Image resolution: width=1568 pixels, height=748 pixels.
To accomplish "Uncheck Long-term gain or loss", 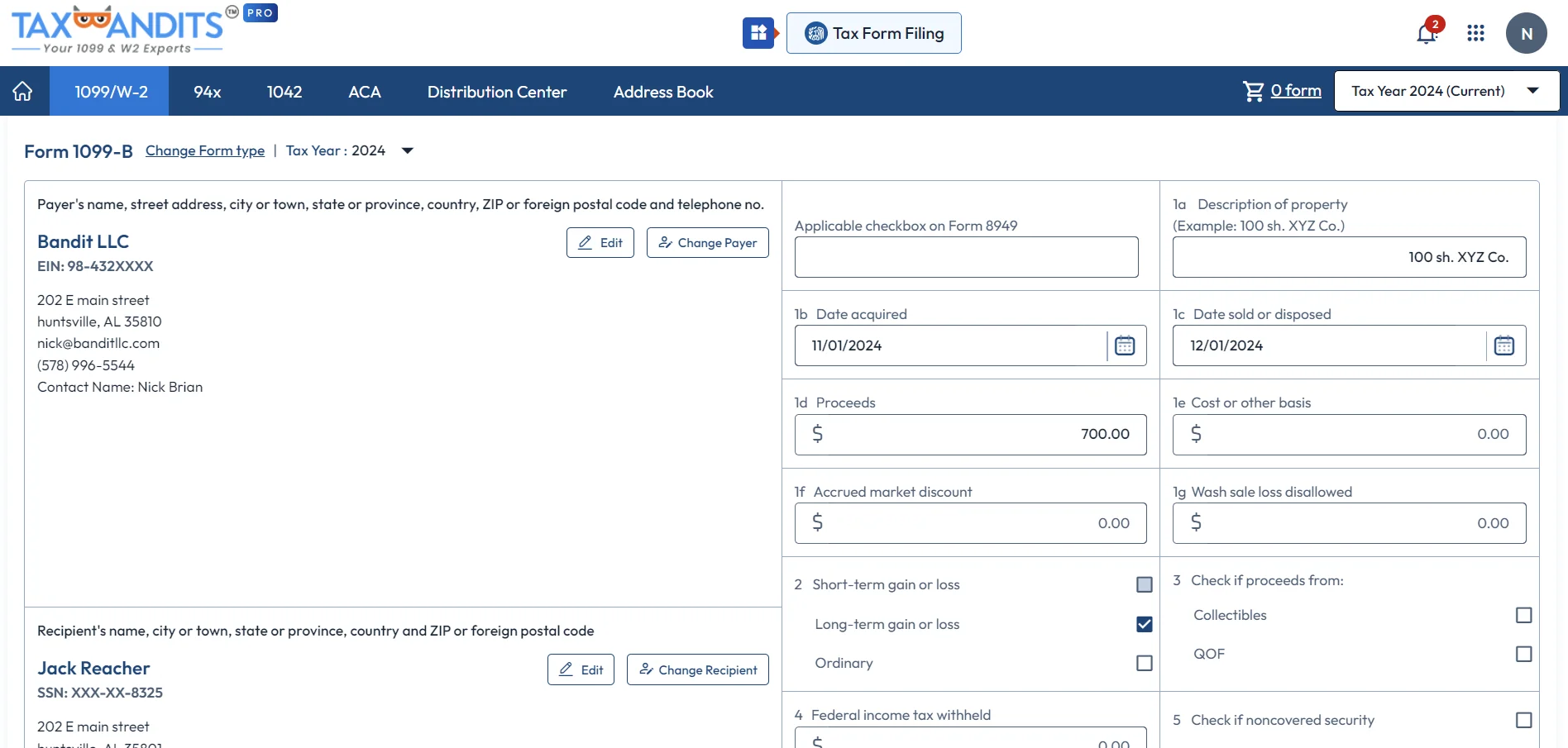I will 1144,624.
